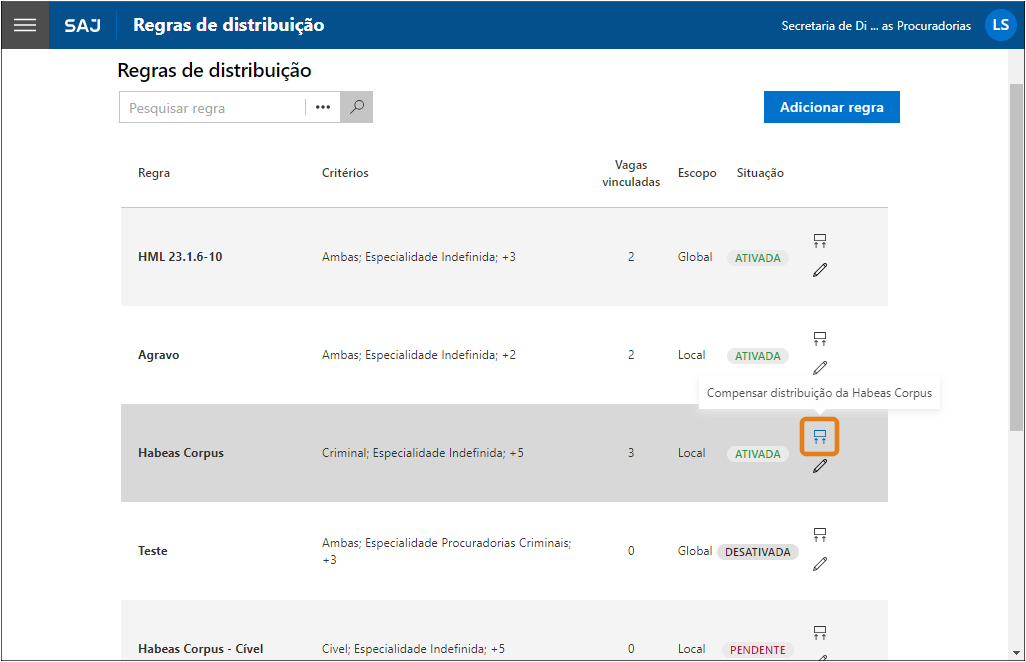This screenshot has width=1026, height=662.
Task: Open compensate distribution for Habeas Corpus - Cível
Action: click(820, 632)
